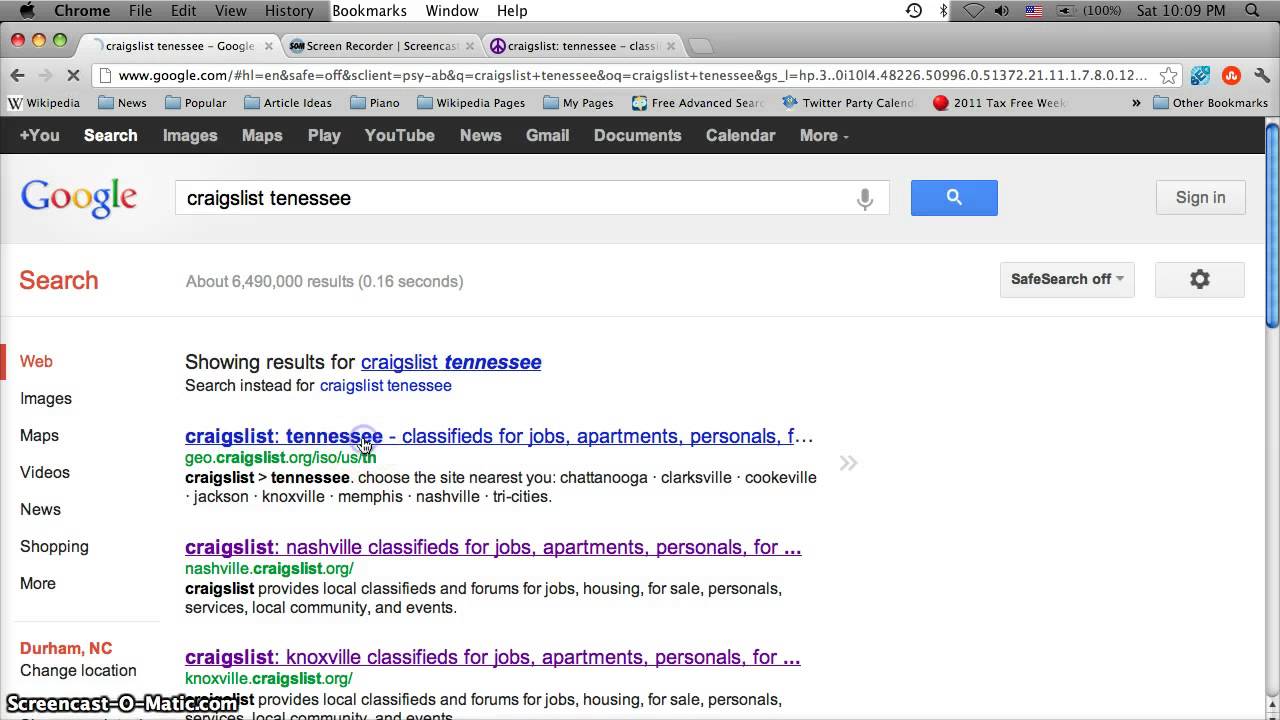Open Free Advanced Search bookmark
Viewport: 1280px width, 720px height.
698,103
